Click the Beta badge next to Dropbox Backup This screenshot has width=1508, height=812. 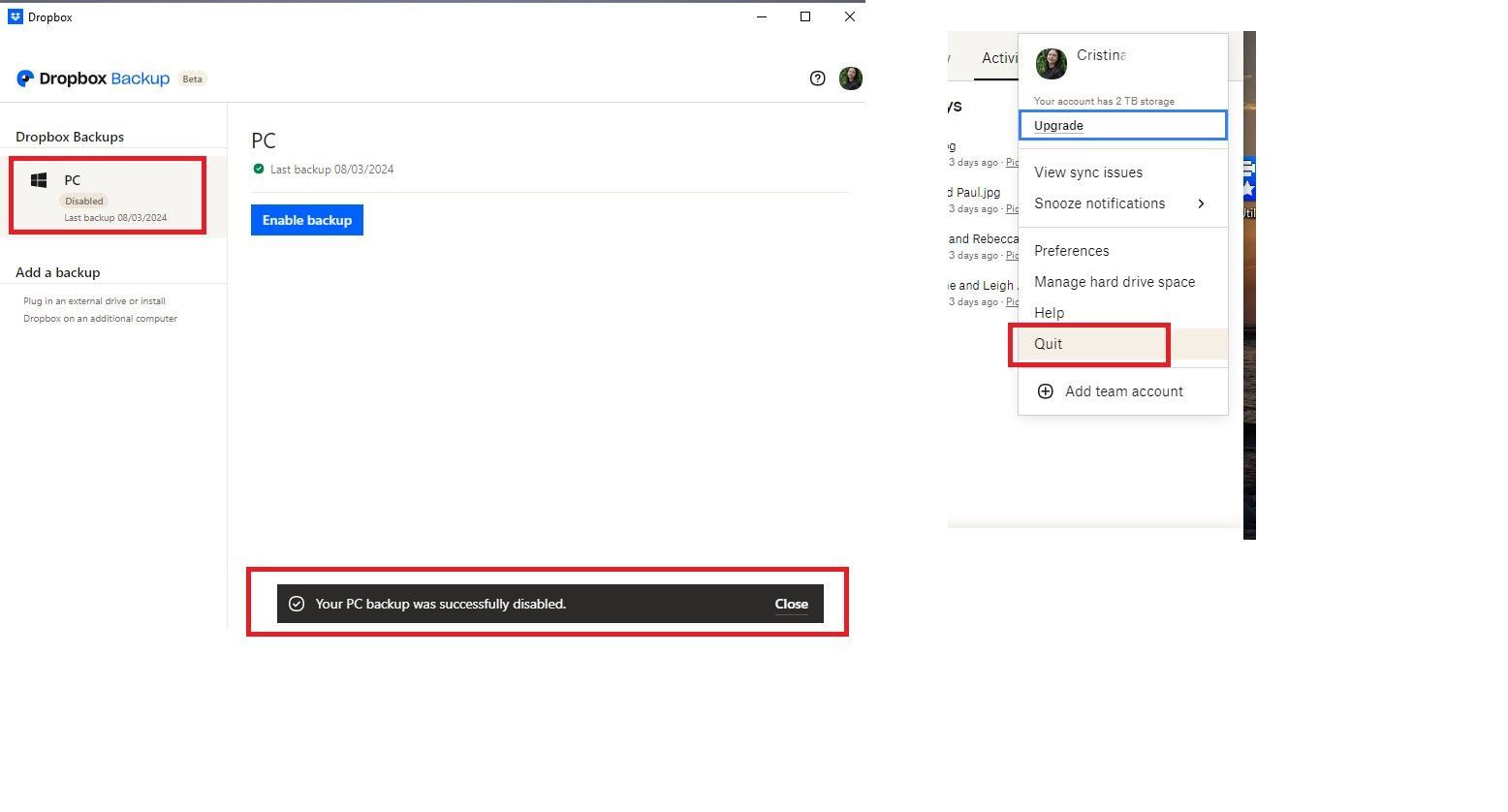click(x=193, y=78)
